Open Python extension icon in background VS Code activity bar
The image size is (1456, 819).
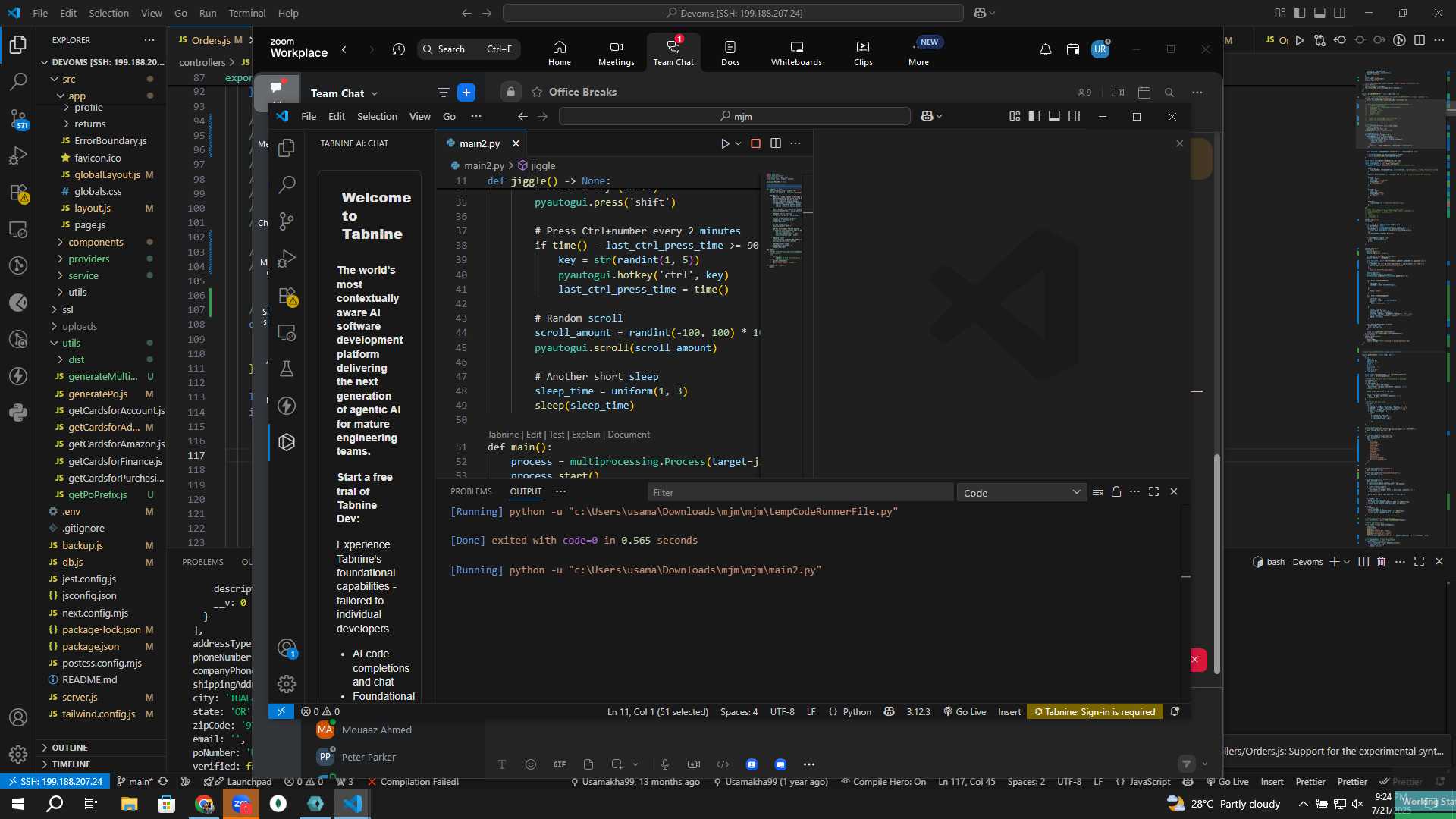coord(18,413)
